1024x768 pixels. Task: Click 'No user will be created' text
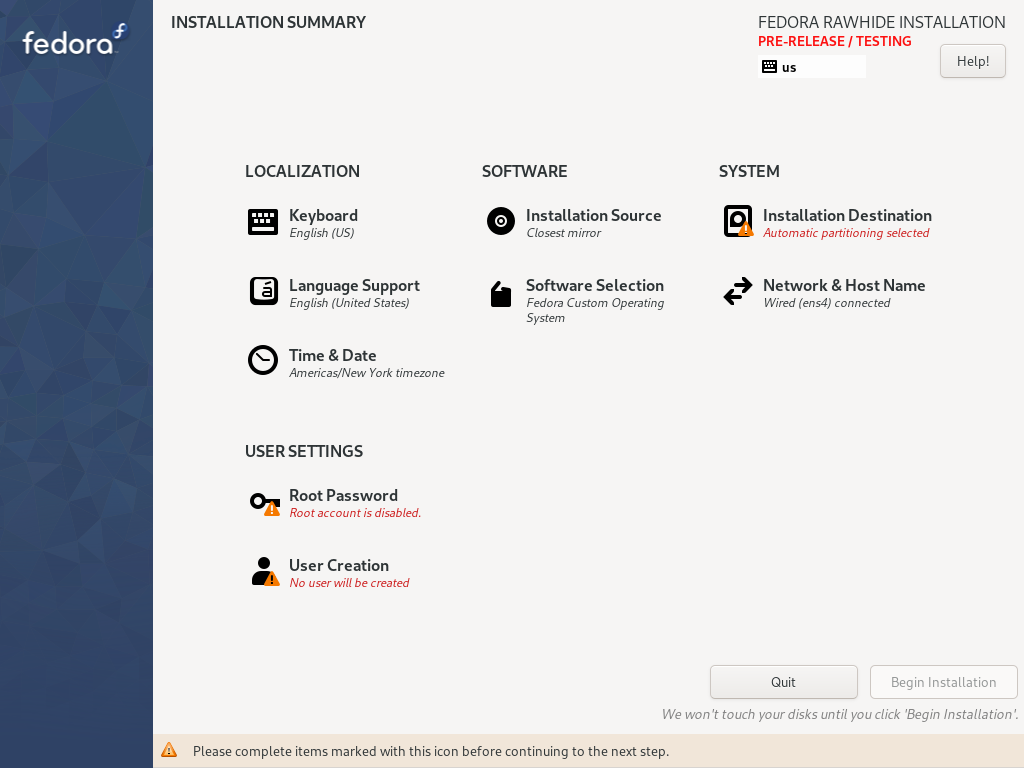[x=349, y=583]
